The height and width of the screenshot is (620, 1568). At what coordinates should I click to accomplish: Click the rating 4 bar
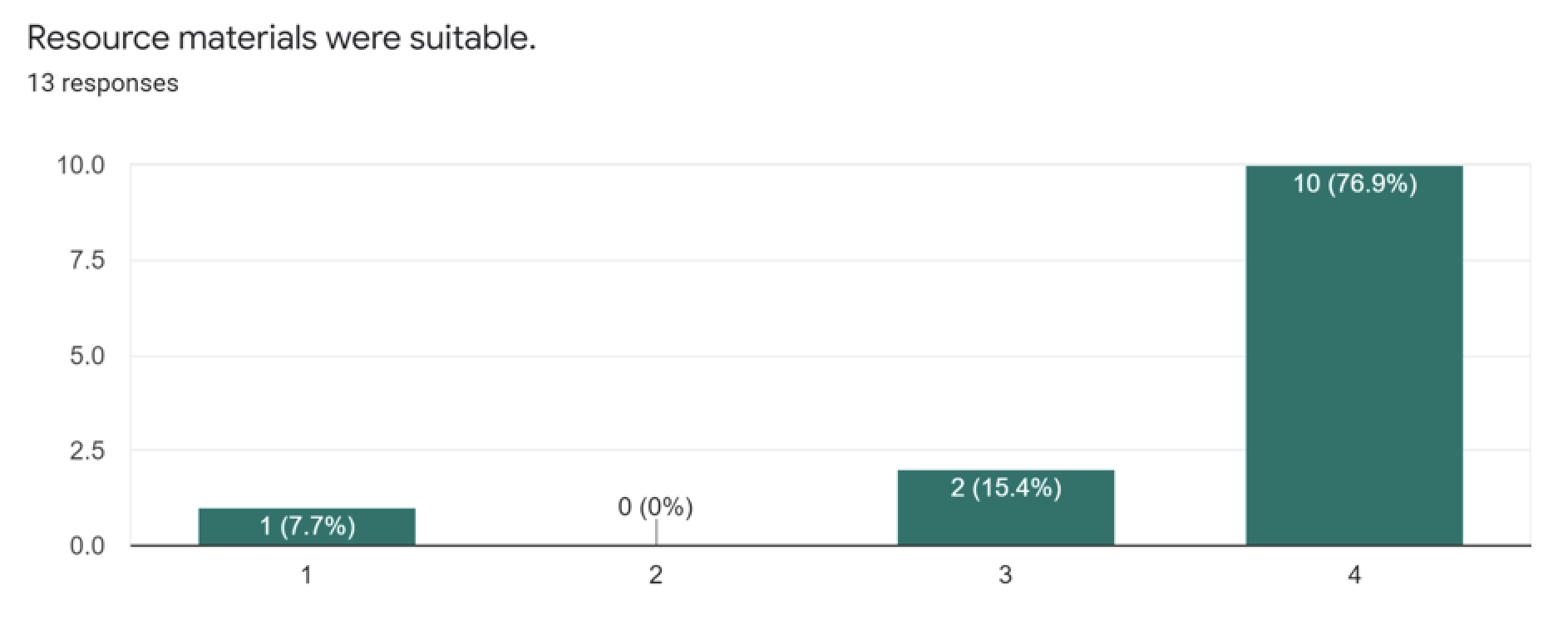[1354, 356]
